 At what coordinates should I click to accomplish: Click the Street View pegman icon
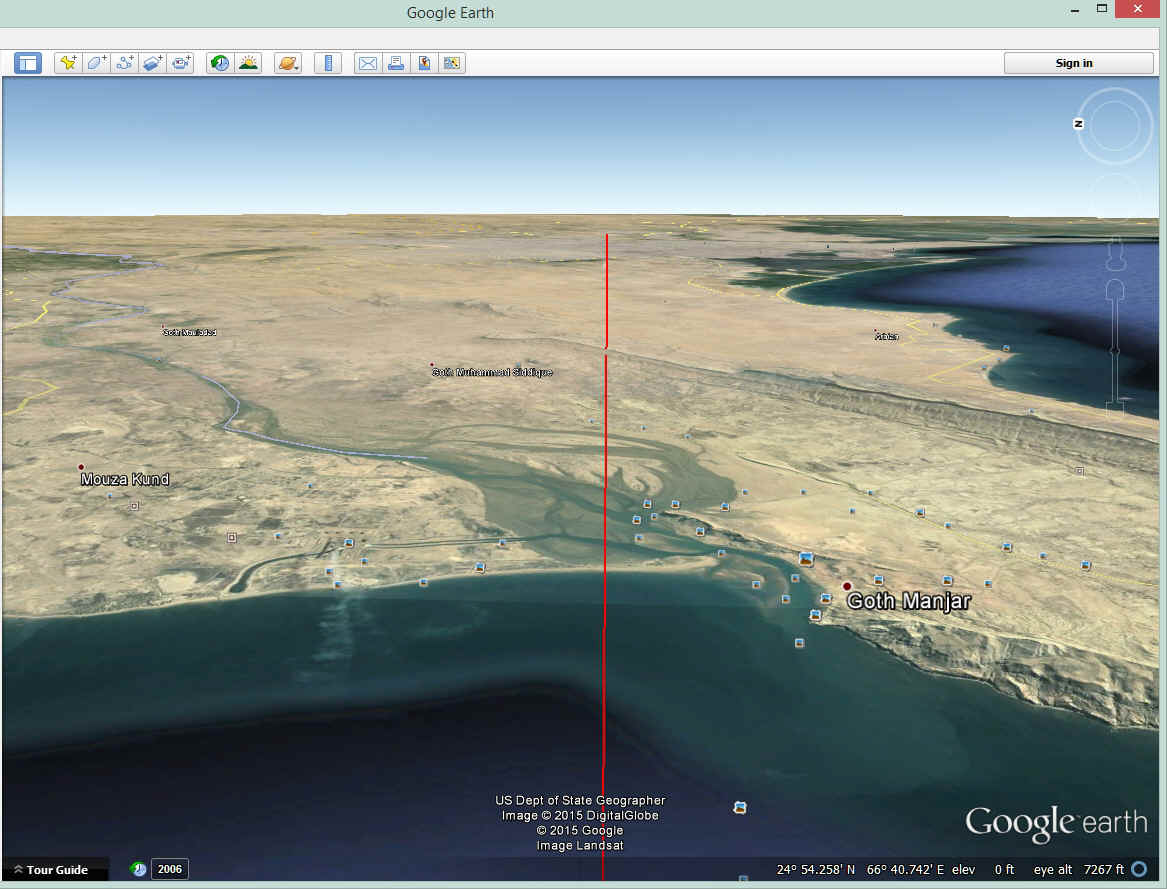1114,255
